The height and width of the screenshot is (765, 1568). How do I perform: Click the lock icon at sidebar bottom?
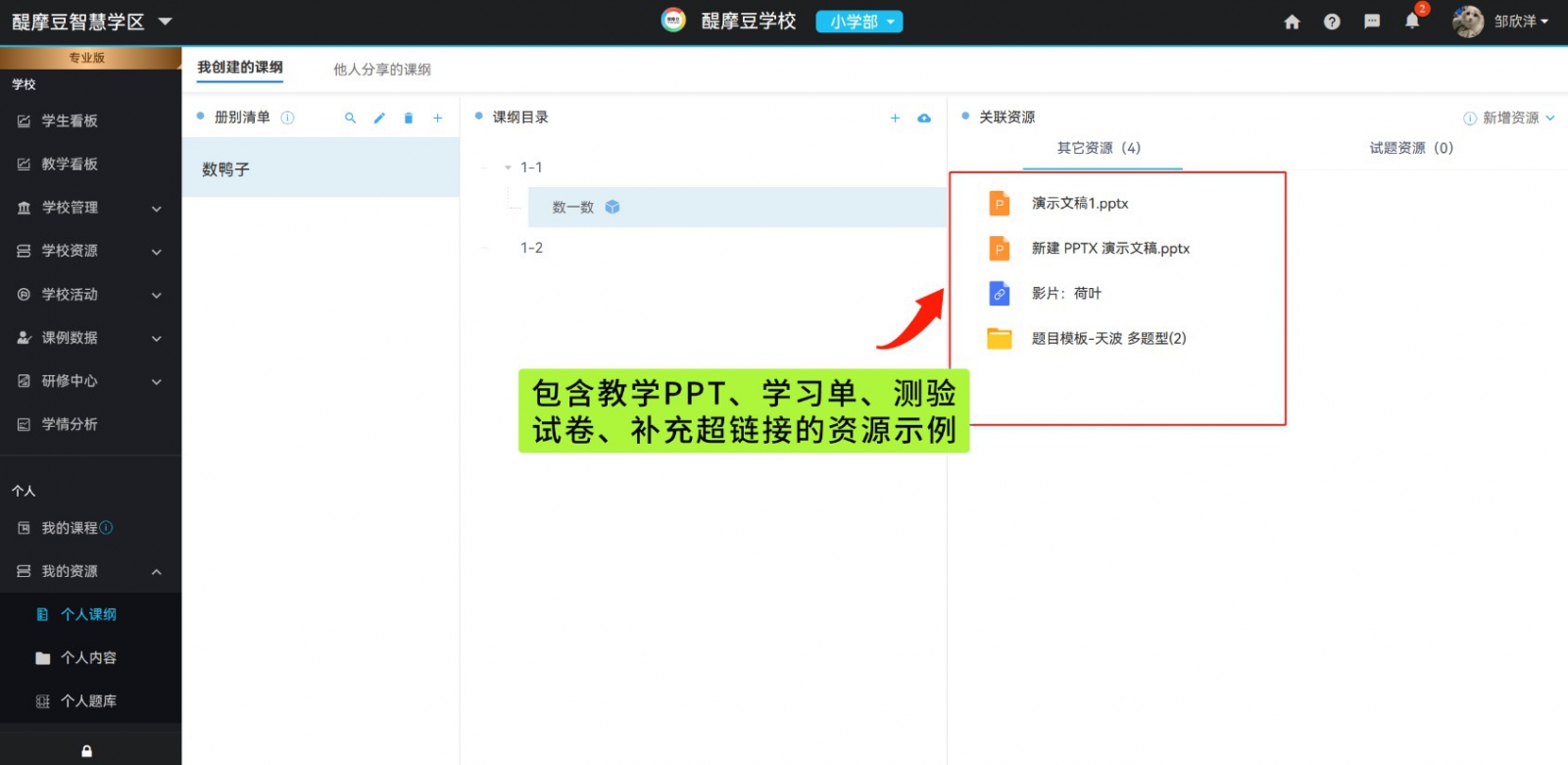click(86, 751)
